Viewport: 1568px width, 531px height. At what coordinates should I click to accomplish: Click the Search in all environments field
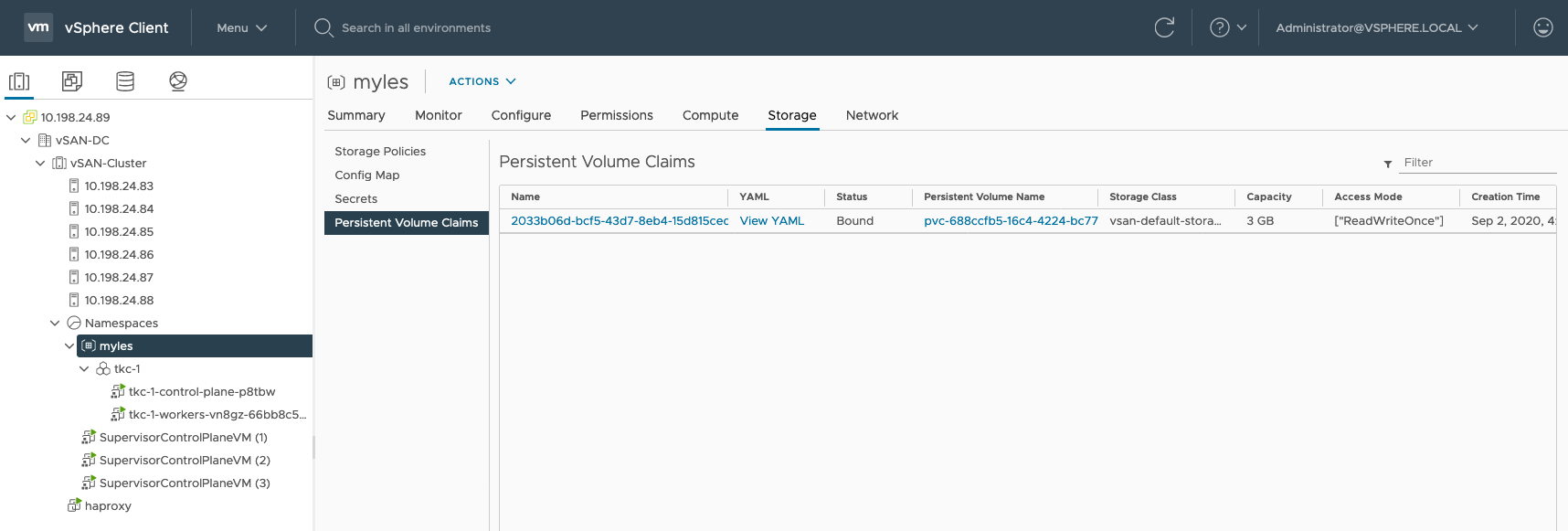point(416,27)
